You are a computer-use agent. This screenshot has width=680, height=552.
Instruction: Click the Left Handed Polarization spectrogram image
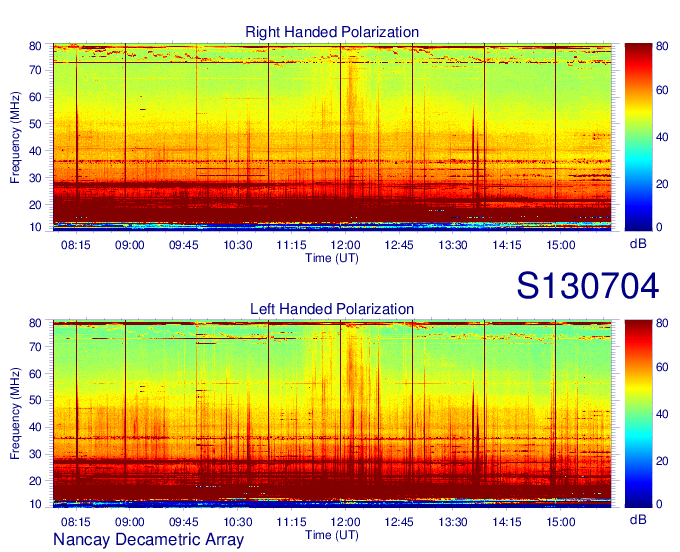coord(332,414)
